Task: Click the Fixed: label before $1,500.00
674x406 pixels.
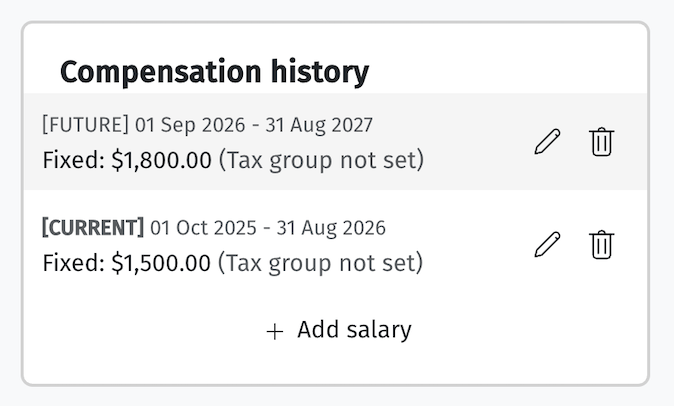Action: [74, 263]
